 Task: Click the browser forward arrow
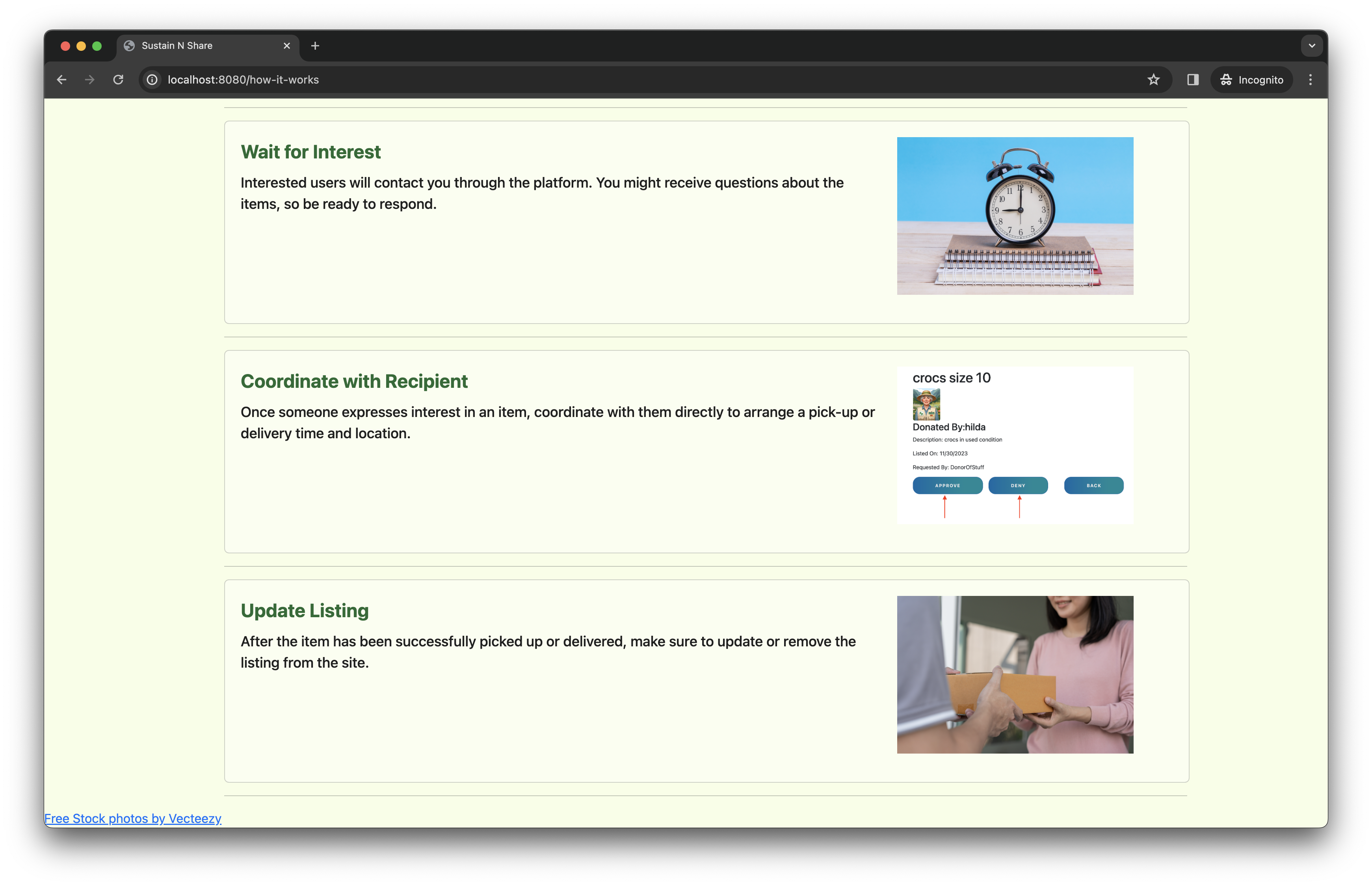(x=90, y=80)
